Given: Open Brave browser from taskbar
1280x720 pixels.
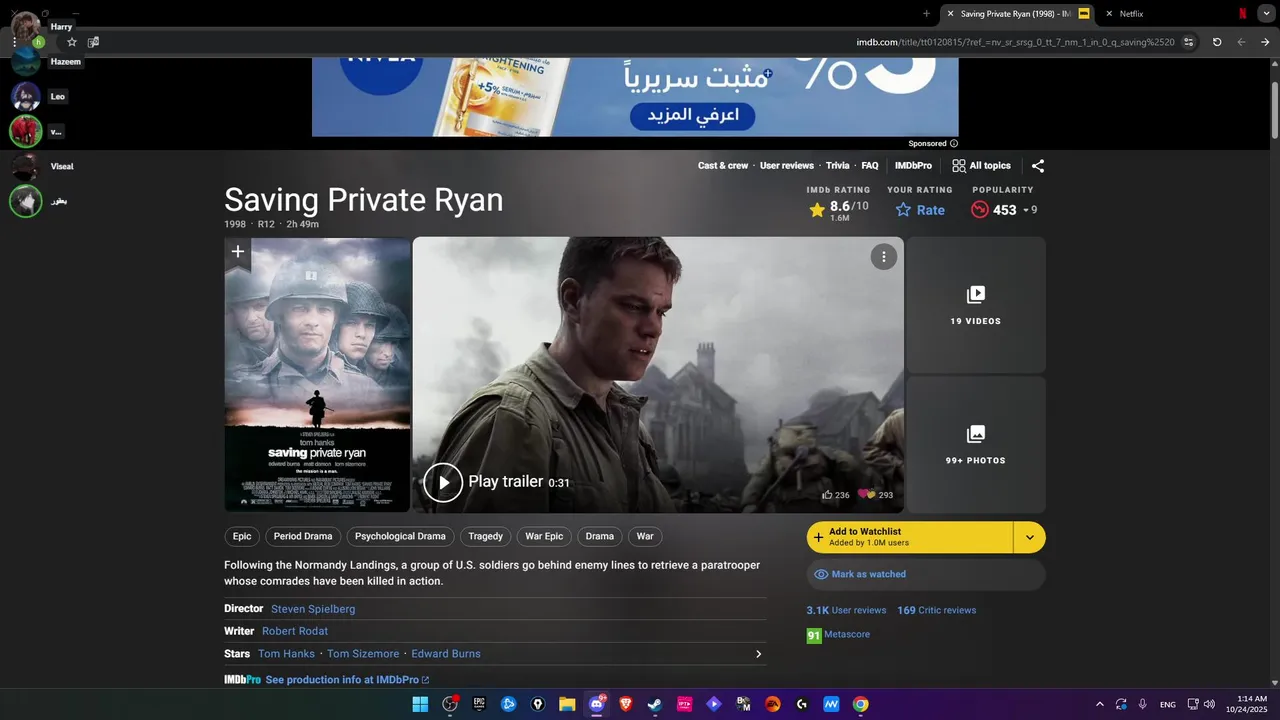Looking at the screenshot, I should 626,704.
